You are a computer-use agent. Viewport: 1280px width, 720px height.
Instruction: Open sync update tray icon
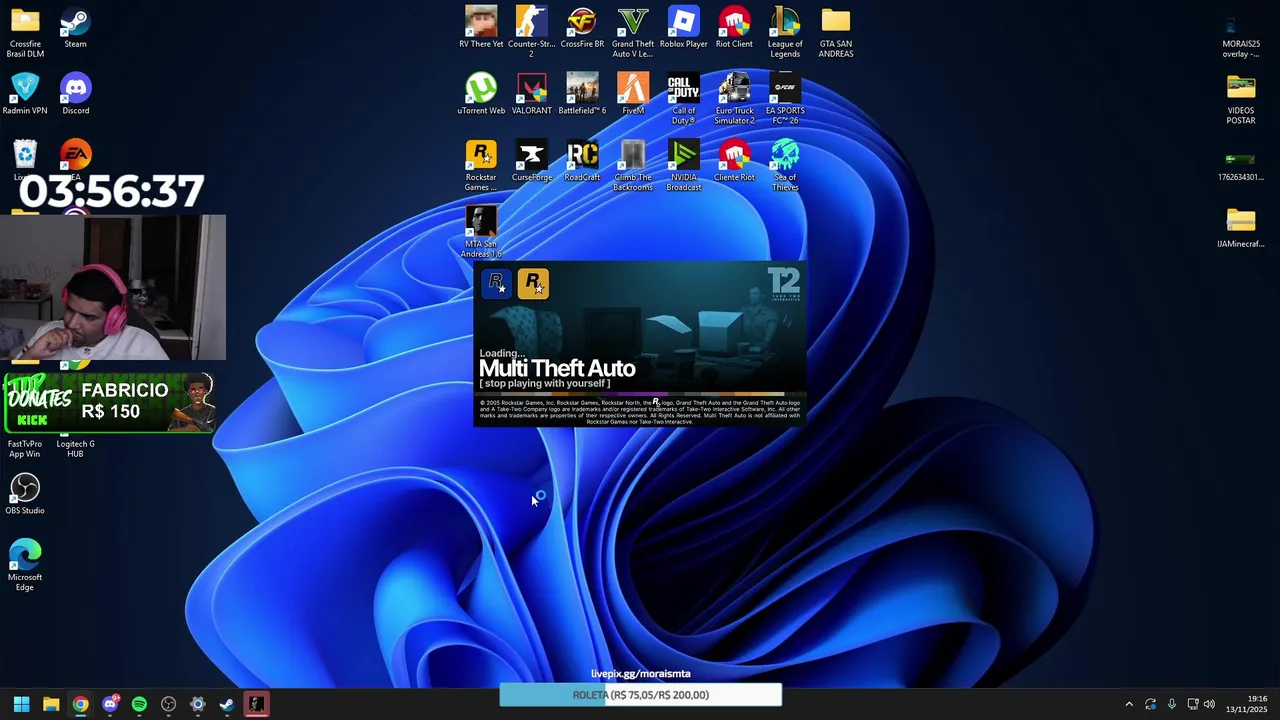(1150, 704)
